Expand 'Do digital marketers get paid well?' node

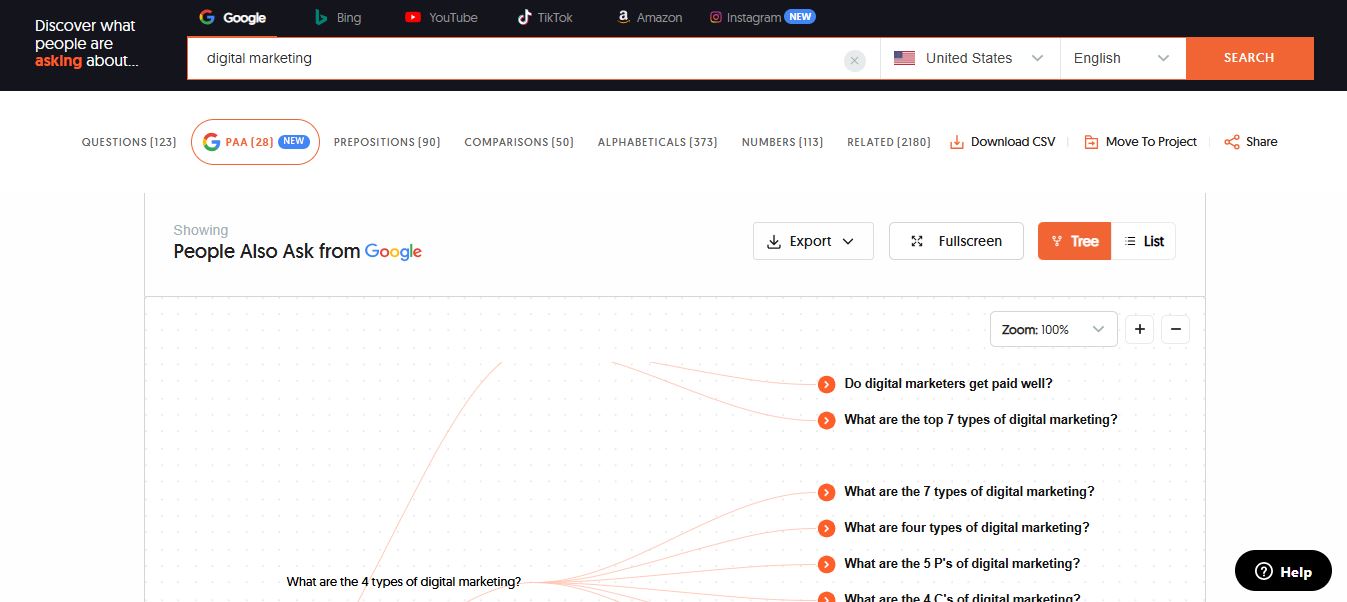[x=826, y=384]
